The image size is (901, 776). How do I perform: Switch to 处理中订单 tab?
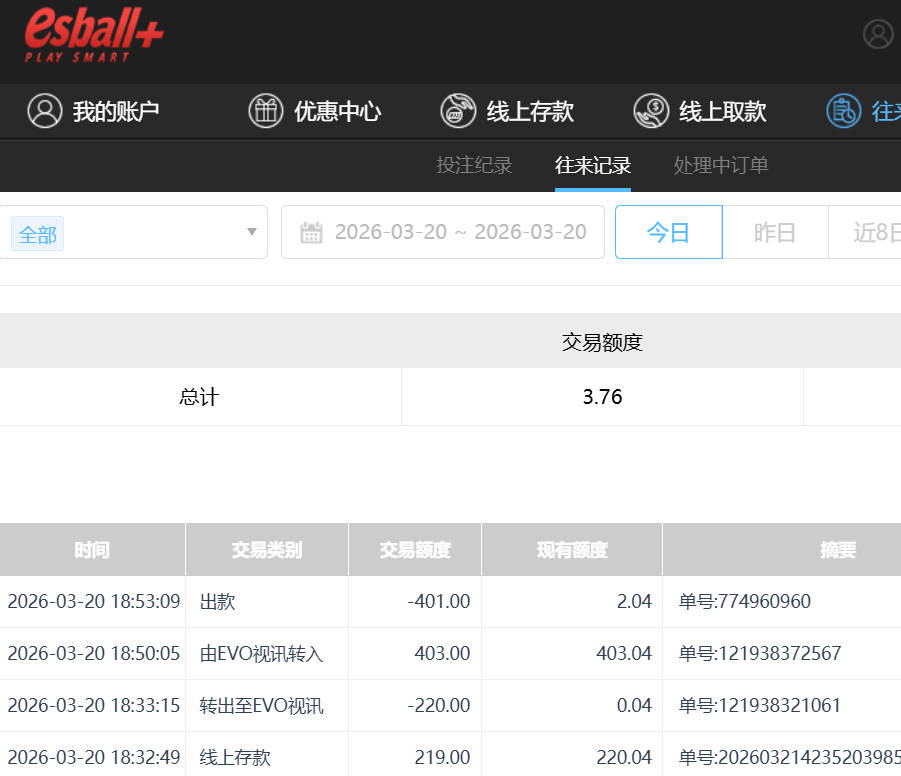click(721, 166)
